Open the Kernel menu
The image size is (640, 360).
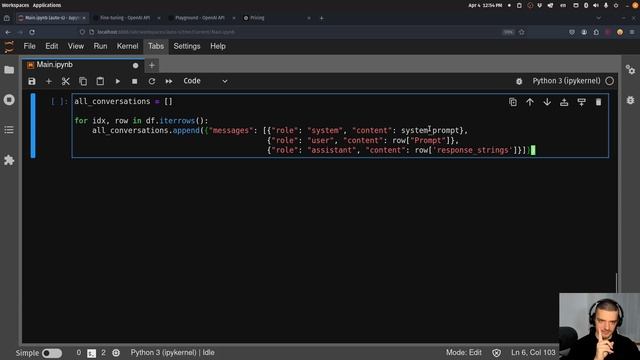(127, 46)
